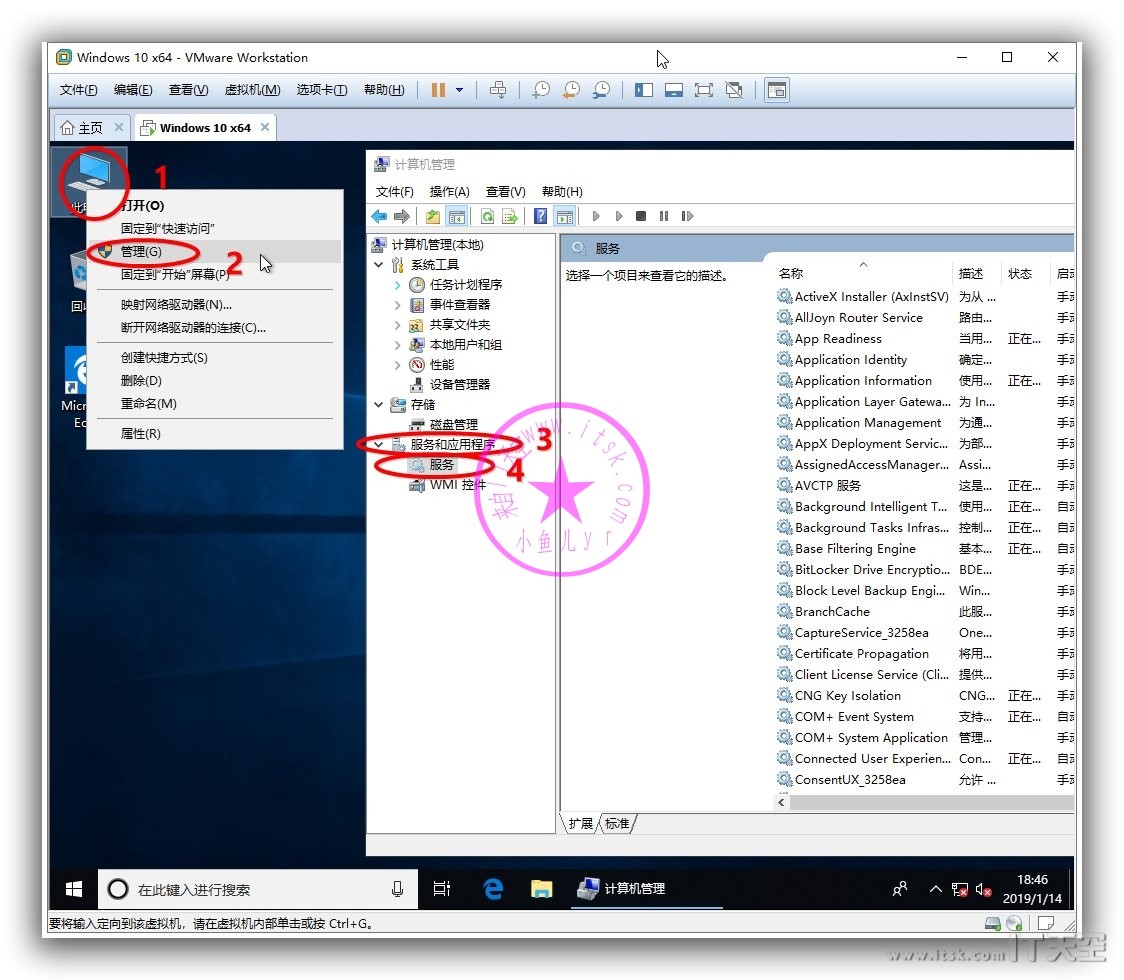Expand the 性能 node

click(x=397, y=365)
